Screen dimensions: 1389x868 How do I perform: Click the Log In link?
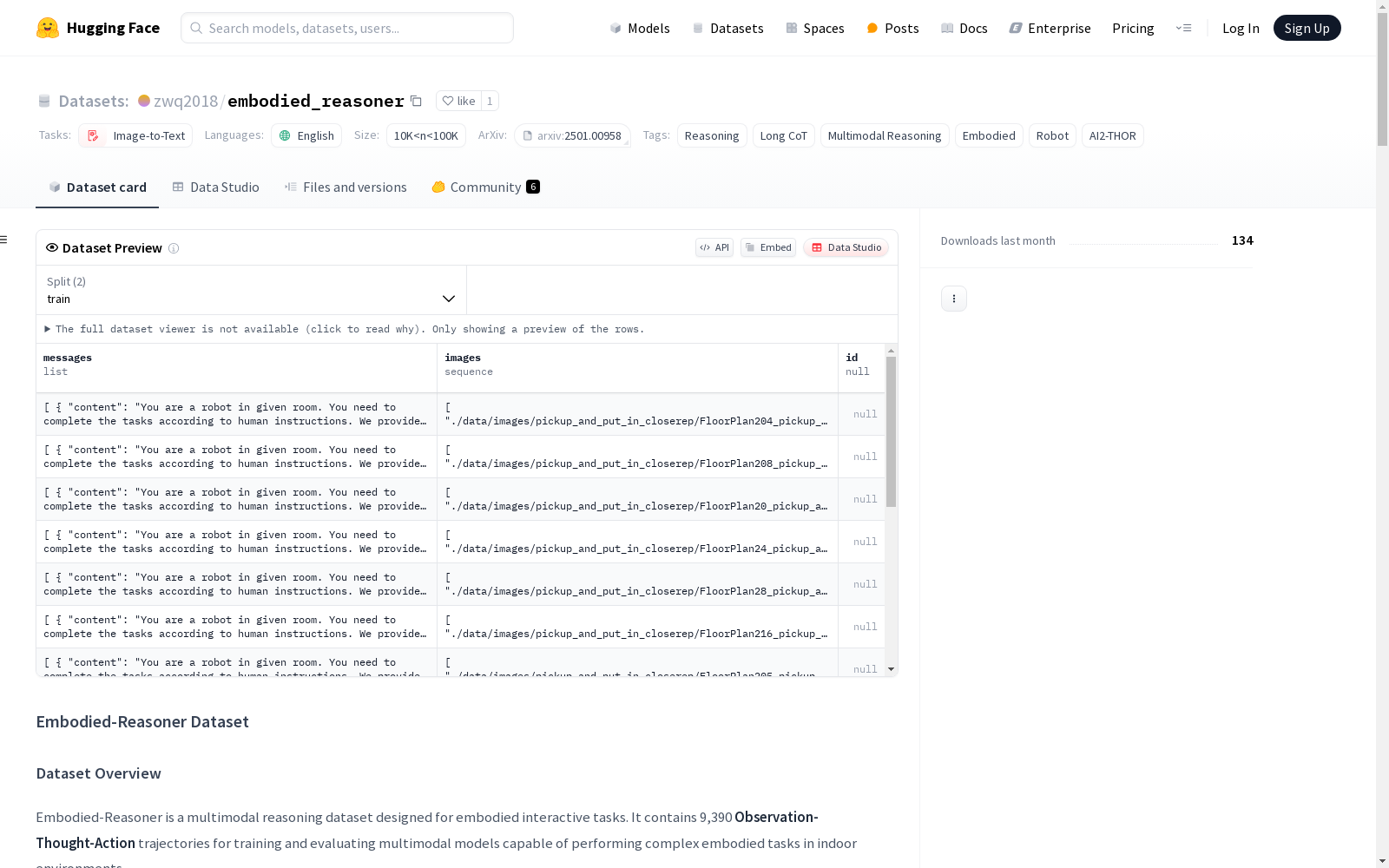pyautogui.click(x=1241, y=28)
